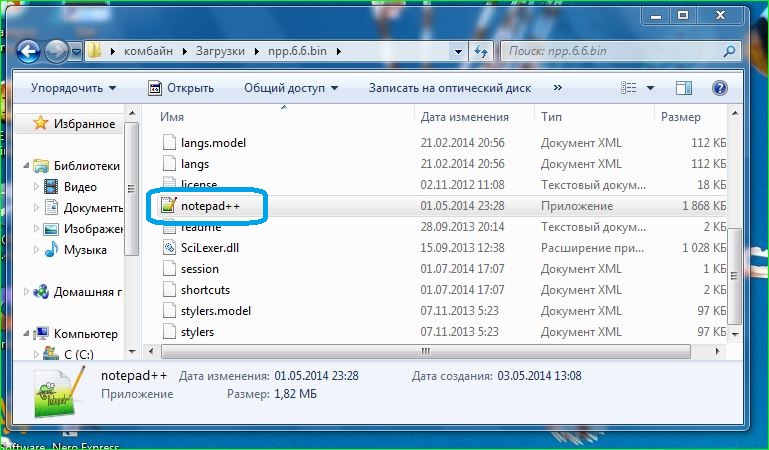Click Дата изменения value 01.05.2014 23:28 in details
The width and height of the screenshot is (769, 450).
(x=316, y=376)
